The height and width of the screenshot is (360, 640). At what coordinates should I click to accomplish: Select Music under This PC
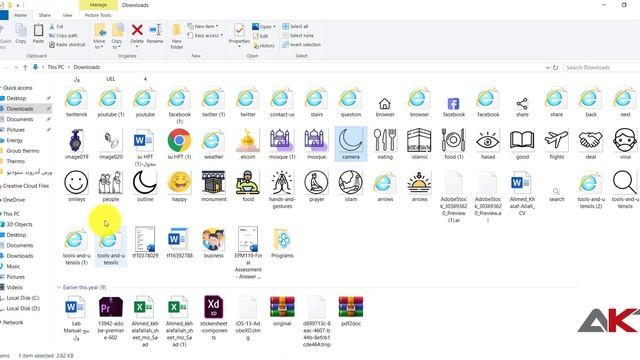point(13,266)
